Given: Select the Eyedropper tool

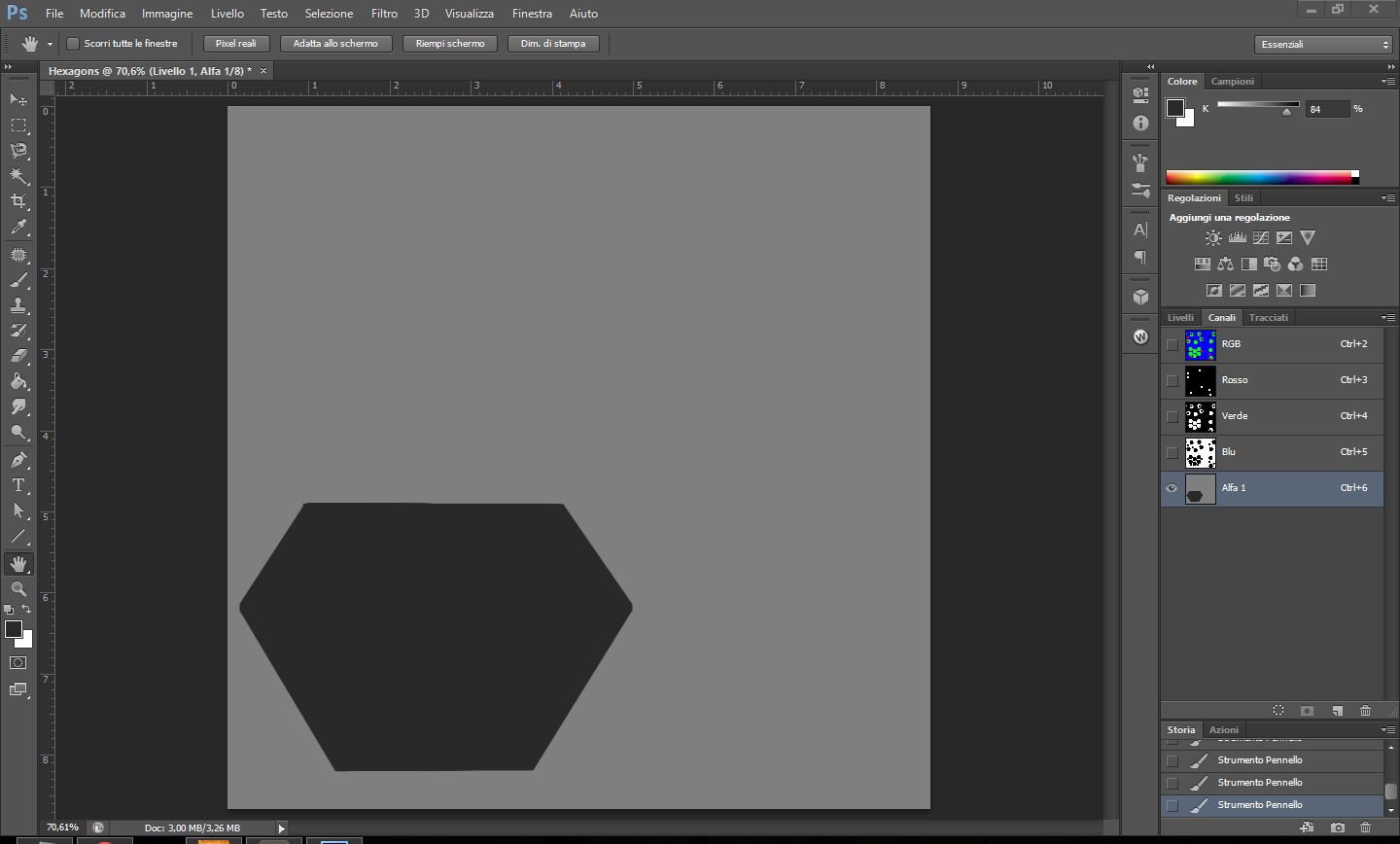Looking at the screenshot, I should click(x=18, y=228).
